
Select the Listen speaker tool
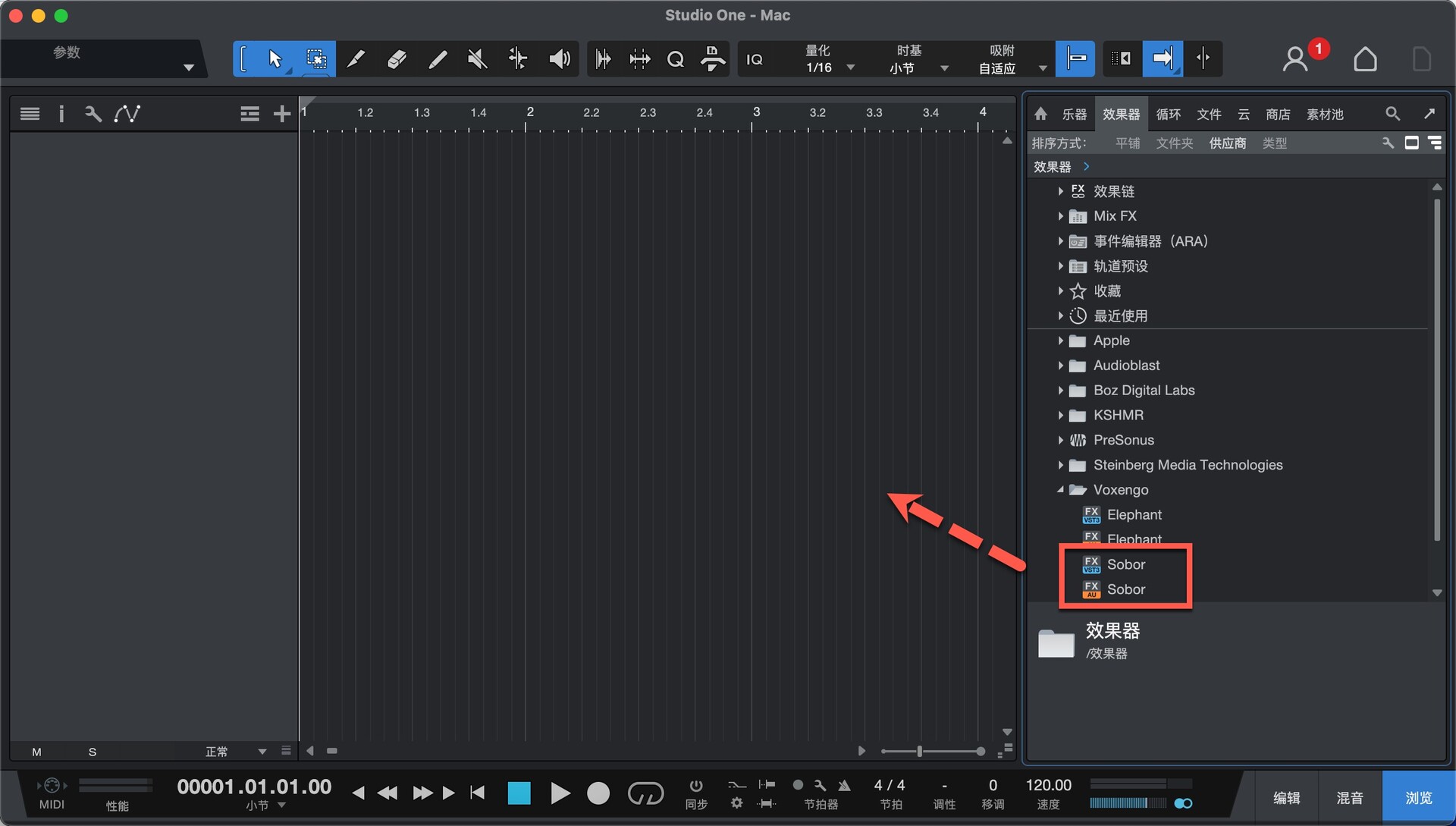(x=559, y=59)
